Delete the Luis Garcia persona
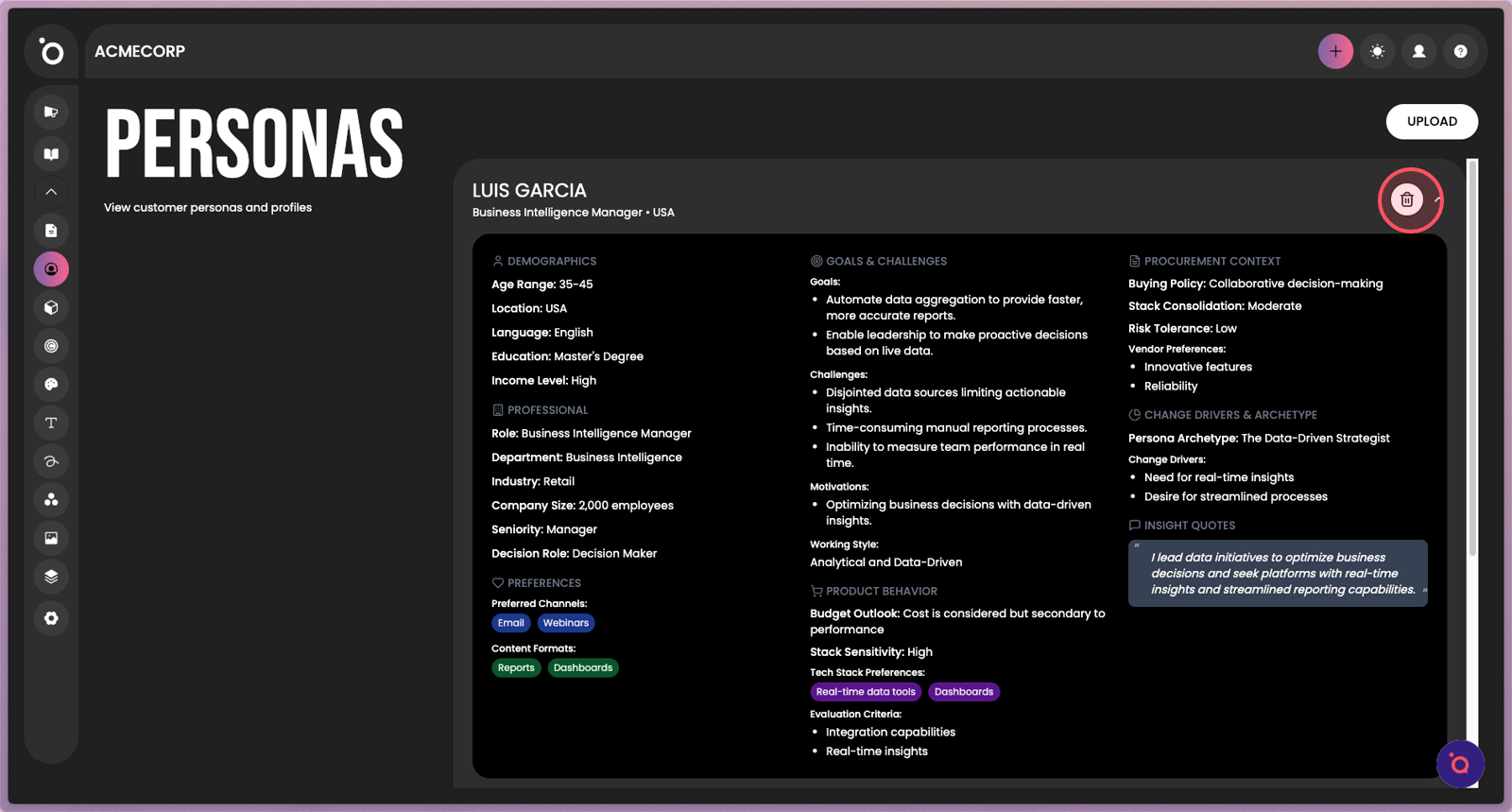 1406,199
